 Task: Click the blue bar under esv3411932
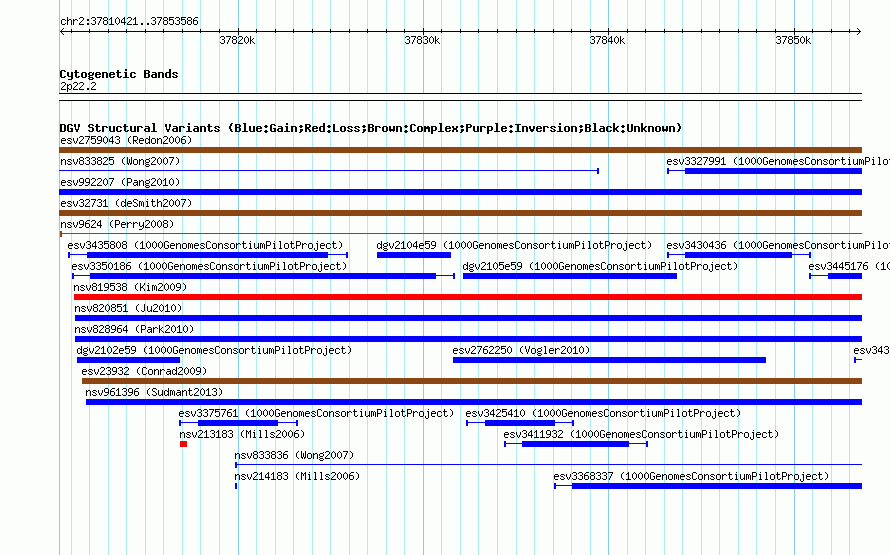pyautogui.click(x=576, y=444)
